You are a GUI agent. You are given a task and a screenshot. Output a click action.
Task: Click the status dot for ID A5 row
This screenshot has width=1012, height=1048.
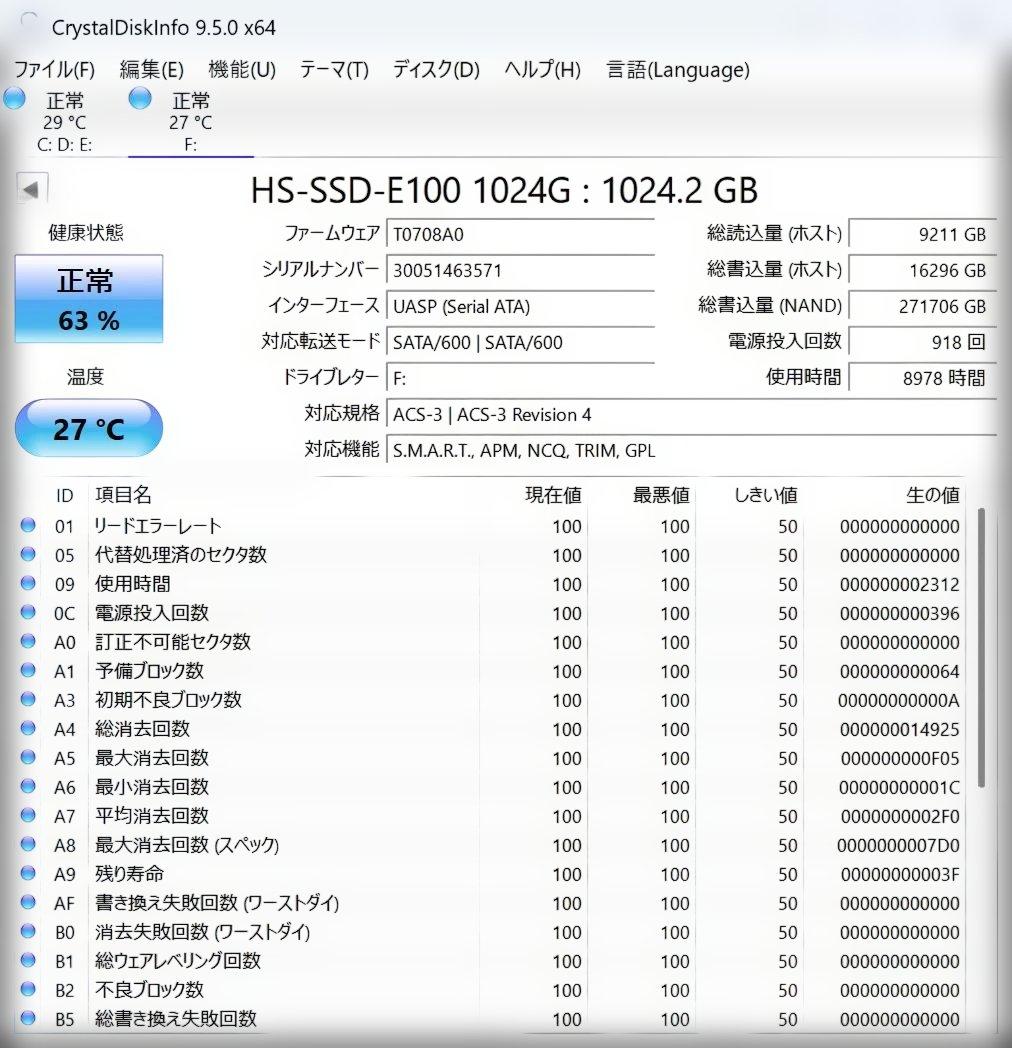(28, 757)
